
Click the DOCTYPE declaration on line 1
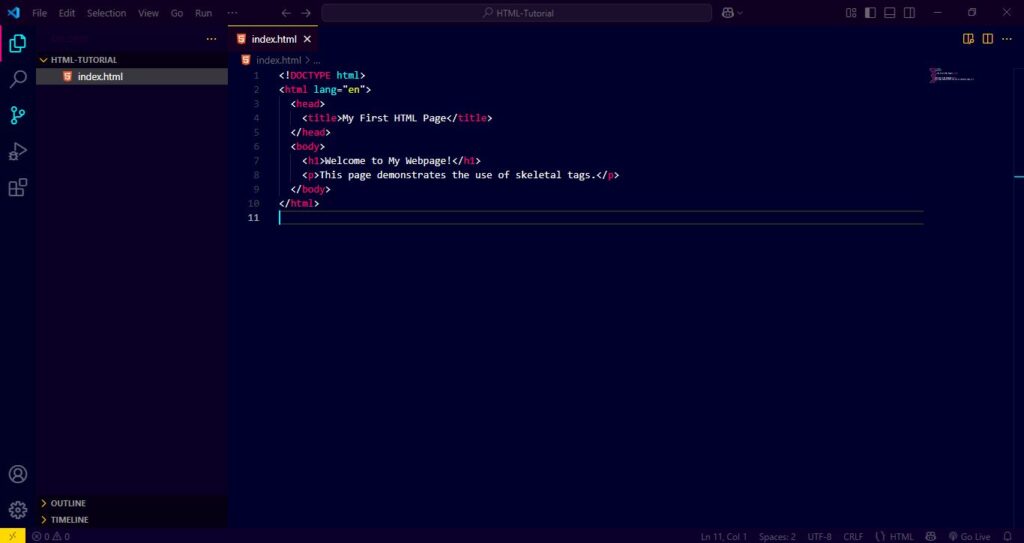coord(322,76)
